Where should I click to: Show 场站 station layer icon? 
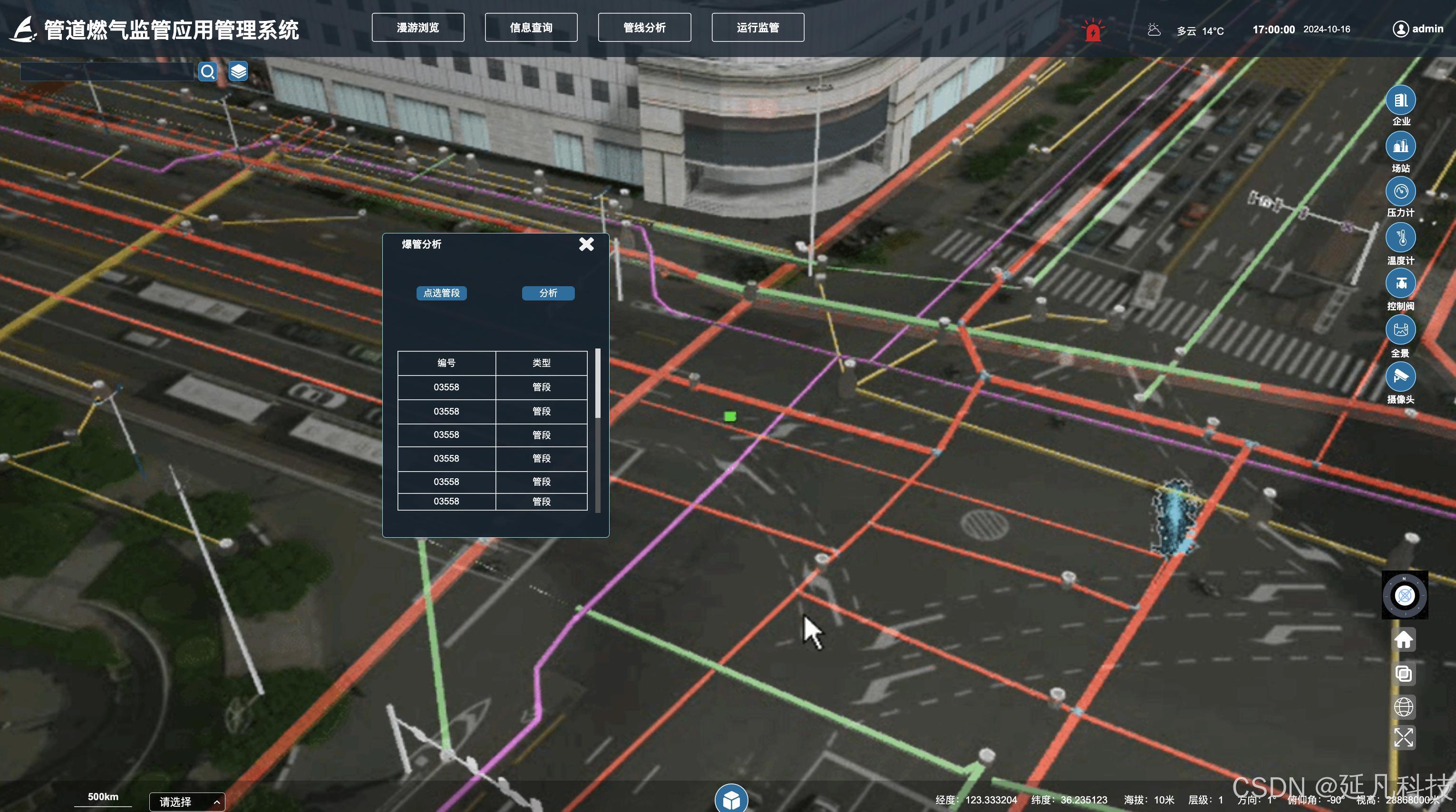(1400, 147)
